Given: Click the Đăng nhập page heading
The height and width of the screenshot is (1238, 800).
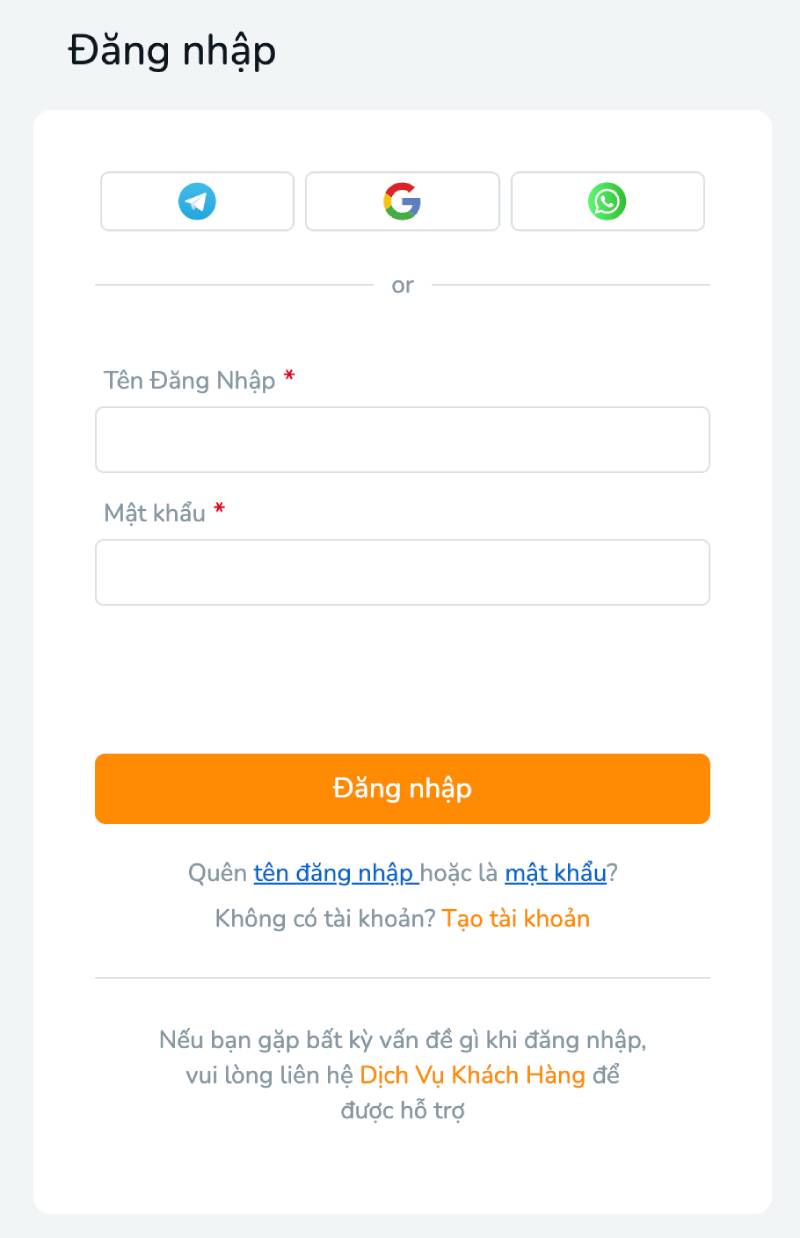Looking at the screenshot, I should [170, 50].
